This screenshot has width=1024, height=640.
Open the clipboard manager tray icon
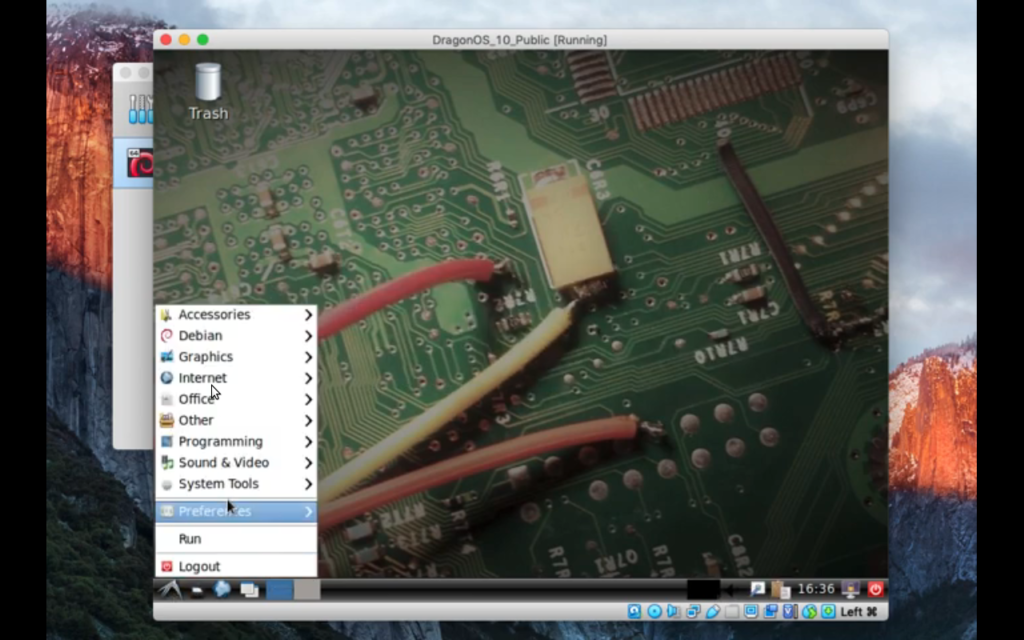click(x=780, y=590)
